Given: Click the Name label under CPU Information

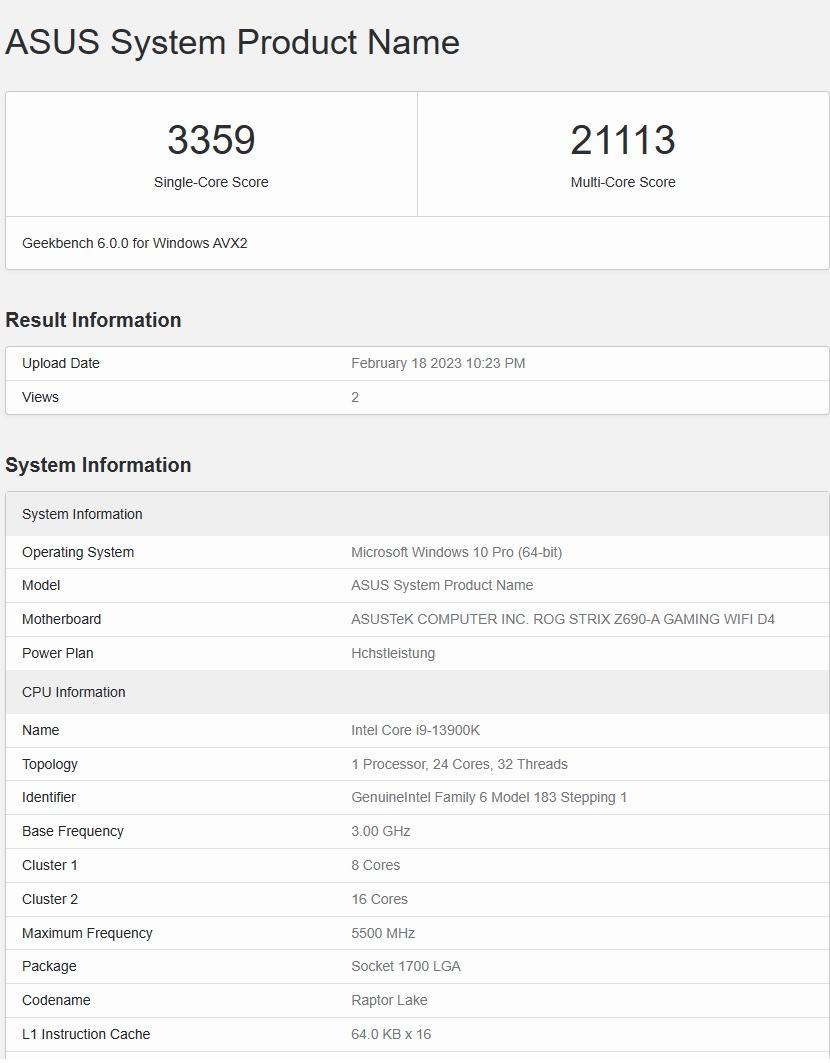Looking at the screenshot, I should [41, 730].
